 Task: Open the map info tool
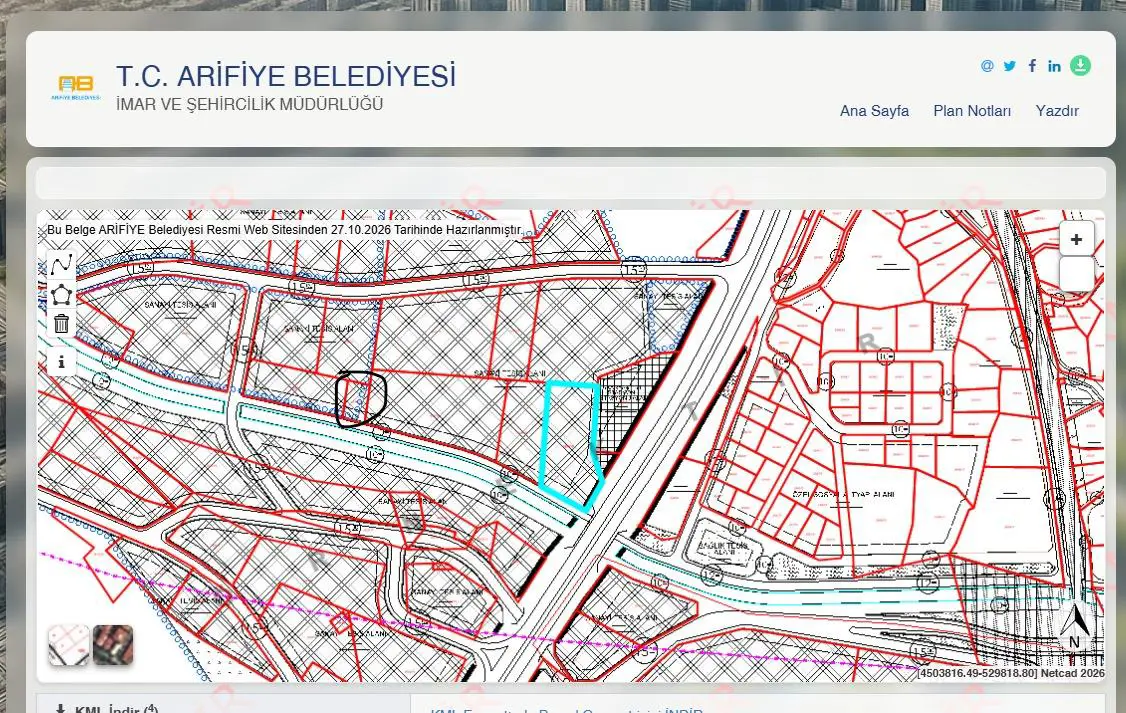(x=62, y=362)
